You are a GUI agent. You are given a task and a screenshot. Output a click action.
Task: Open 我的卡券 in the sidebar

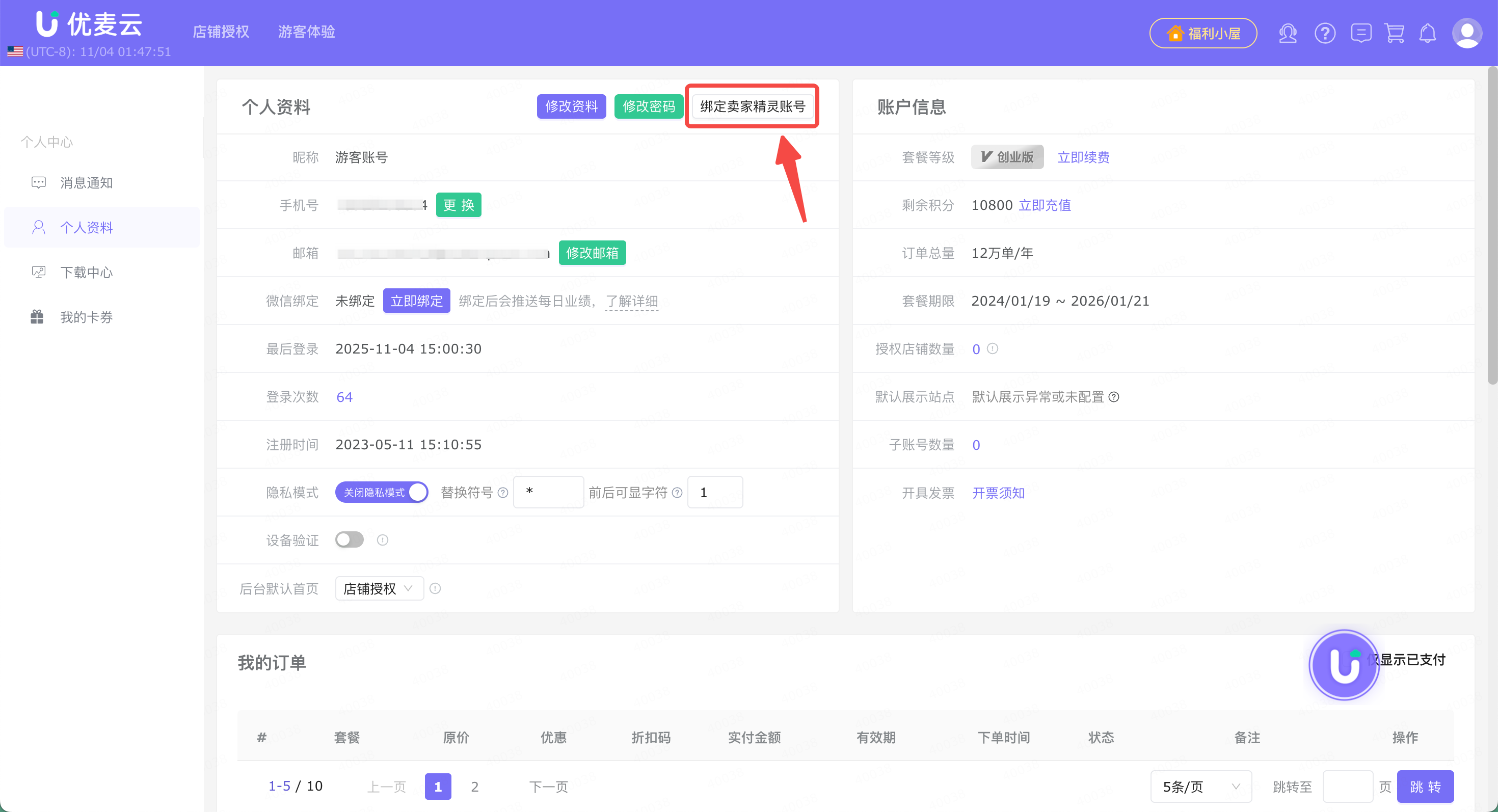[x=86, y=317]
